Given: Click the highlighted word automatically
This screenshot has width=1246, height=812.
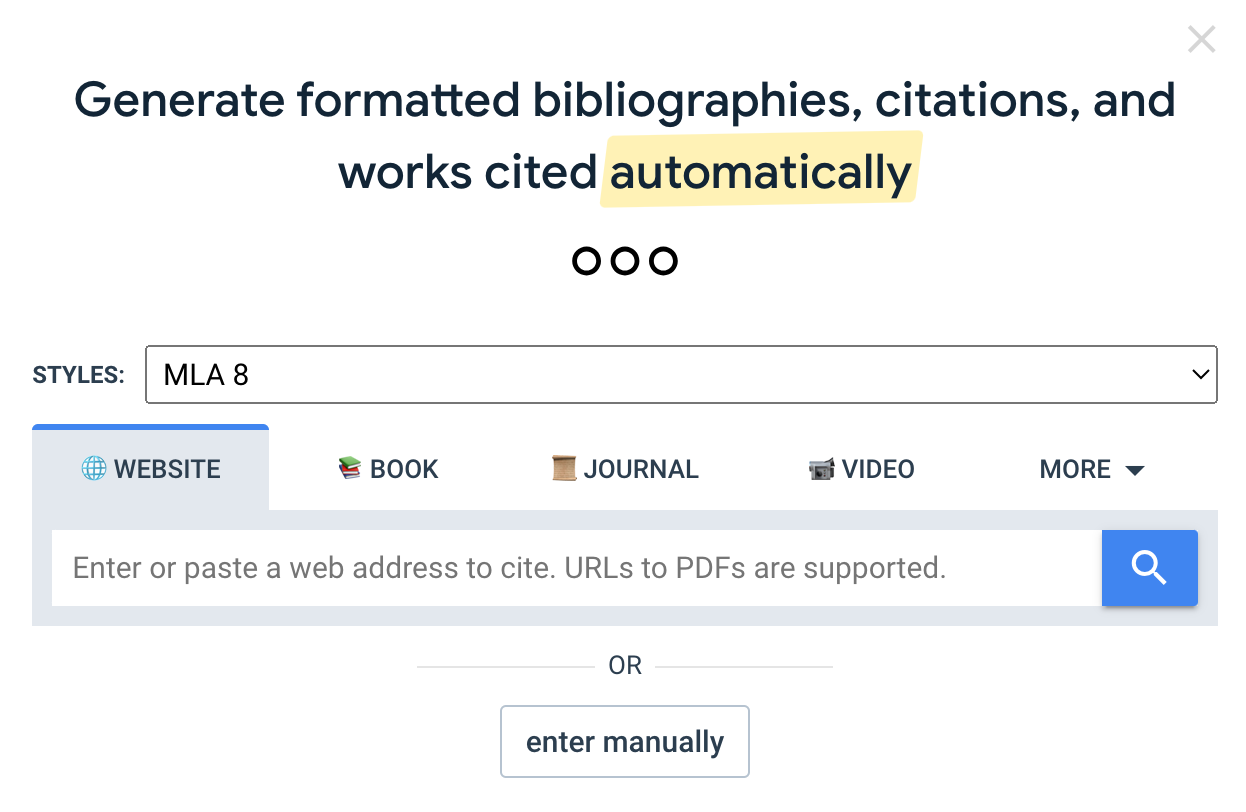Looking at the screenshot, I should pyautogui.click(x=760, y=172).
